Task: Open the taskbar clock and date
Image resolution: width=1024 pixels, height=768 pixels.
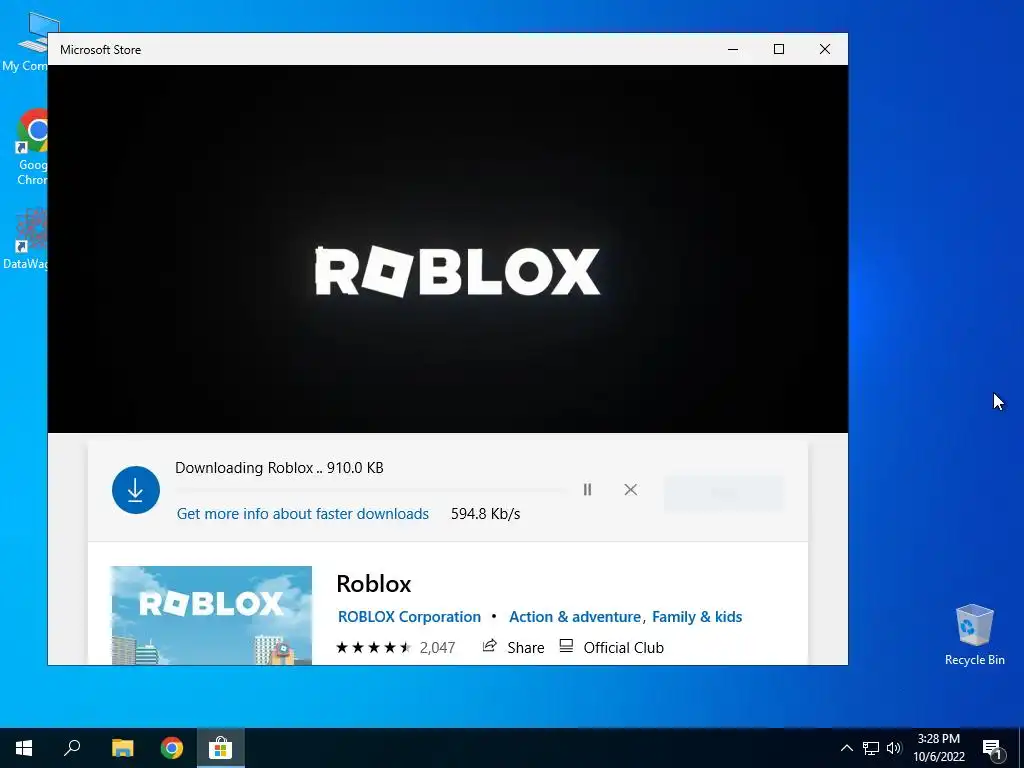Action: click(938, 748)
